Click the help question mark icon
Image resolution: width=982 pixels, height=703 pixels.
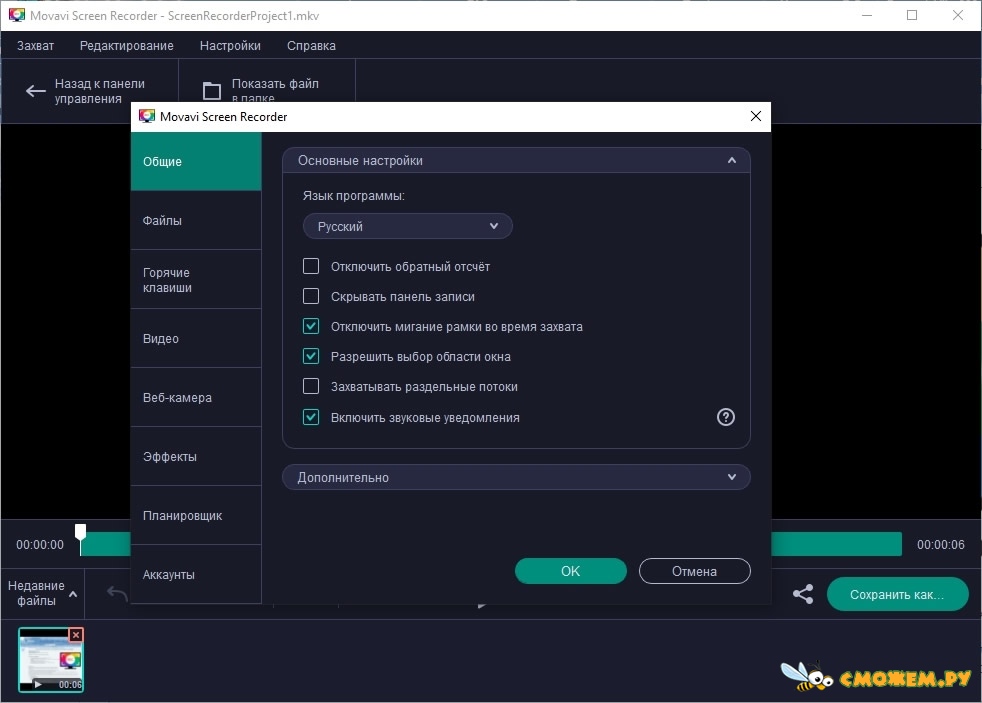(725, 417)
